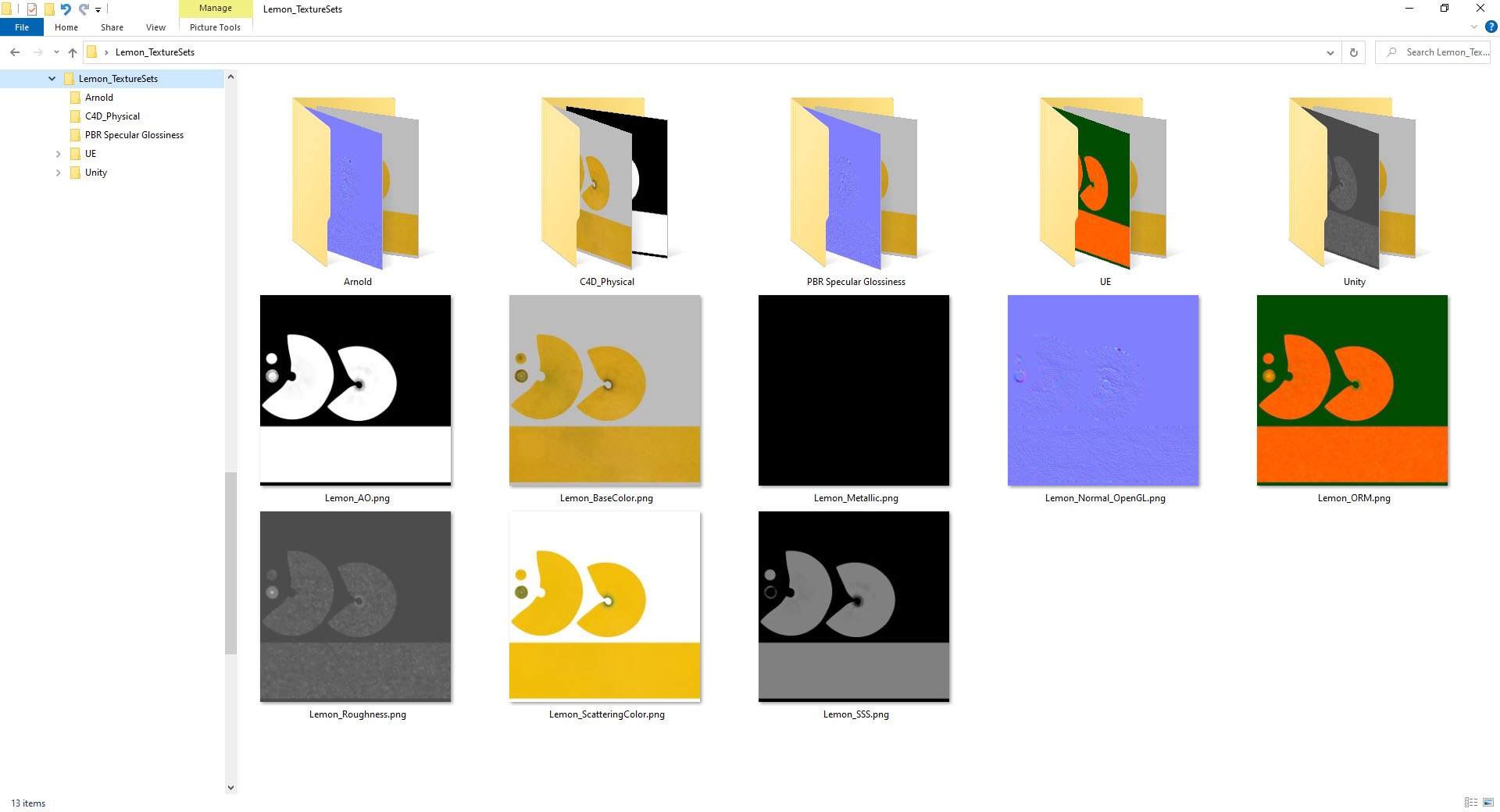Select the Unity folder icon

(x=1352, y=183)
